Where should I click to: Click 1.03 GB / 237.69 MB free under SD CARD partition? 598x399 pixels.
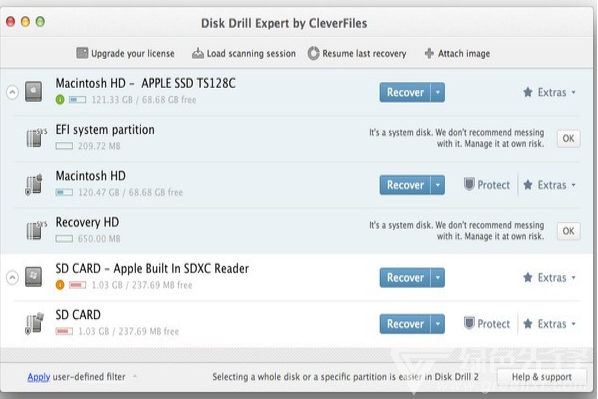pyautogui.click(x=129, y=331)
